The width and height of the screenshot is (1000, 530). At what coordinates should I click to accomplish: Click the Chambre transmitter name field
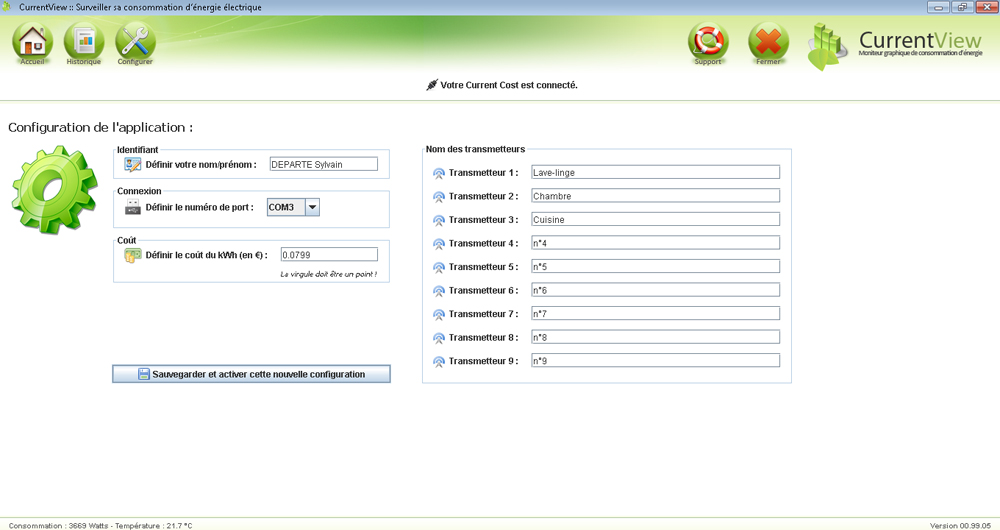pyautogui.click(x=655, y=196)
